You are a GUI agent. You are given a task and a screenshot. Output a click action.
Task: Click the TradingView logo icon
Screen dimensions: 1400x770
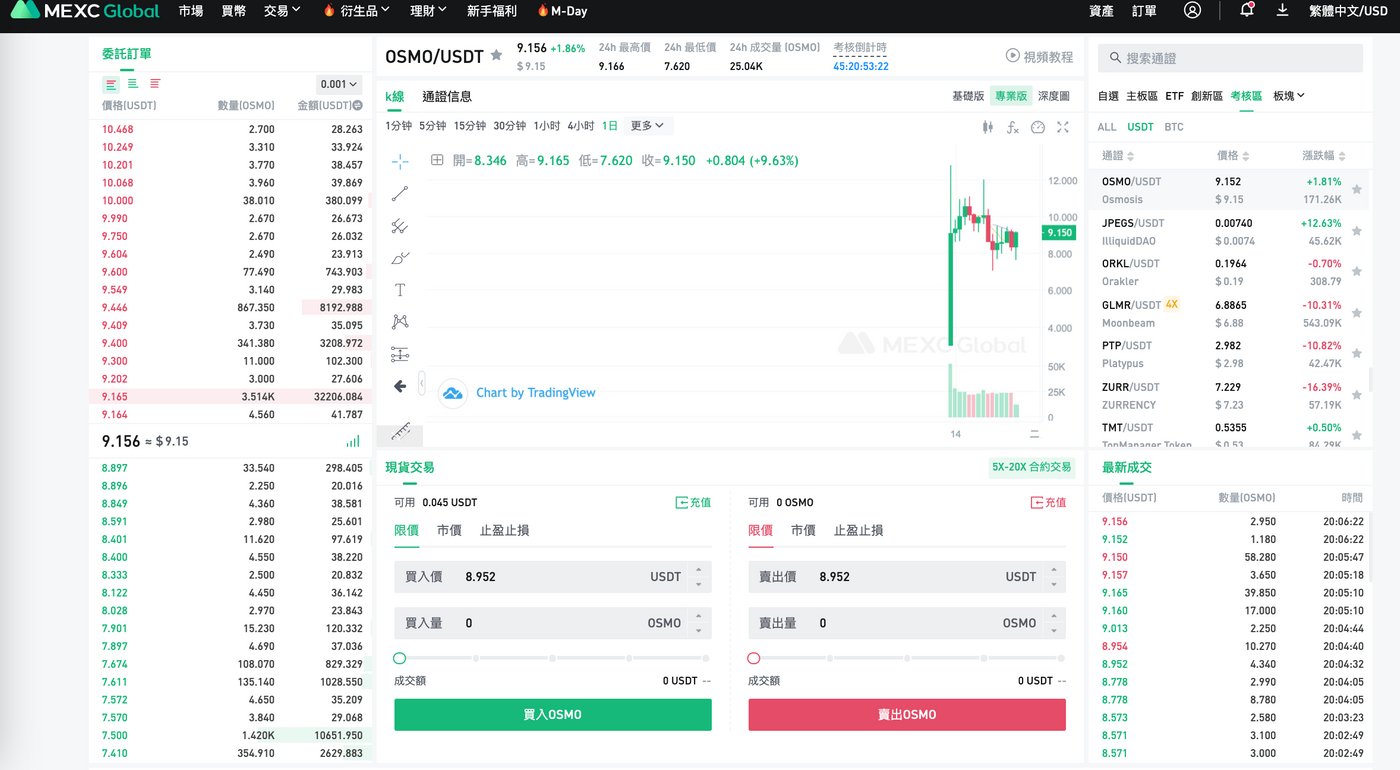point(453,393)
